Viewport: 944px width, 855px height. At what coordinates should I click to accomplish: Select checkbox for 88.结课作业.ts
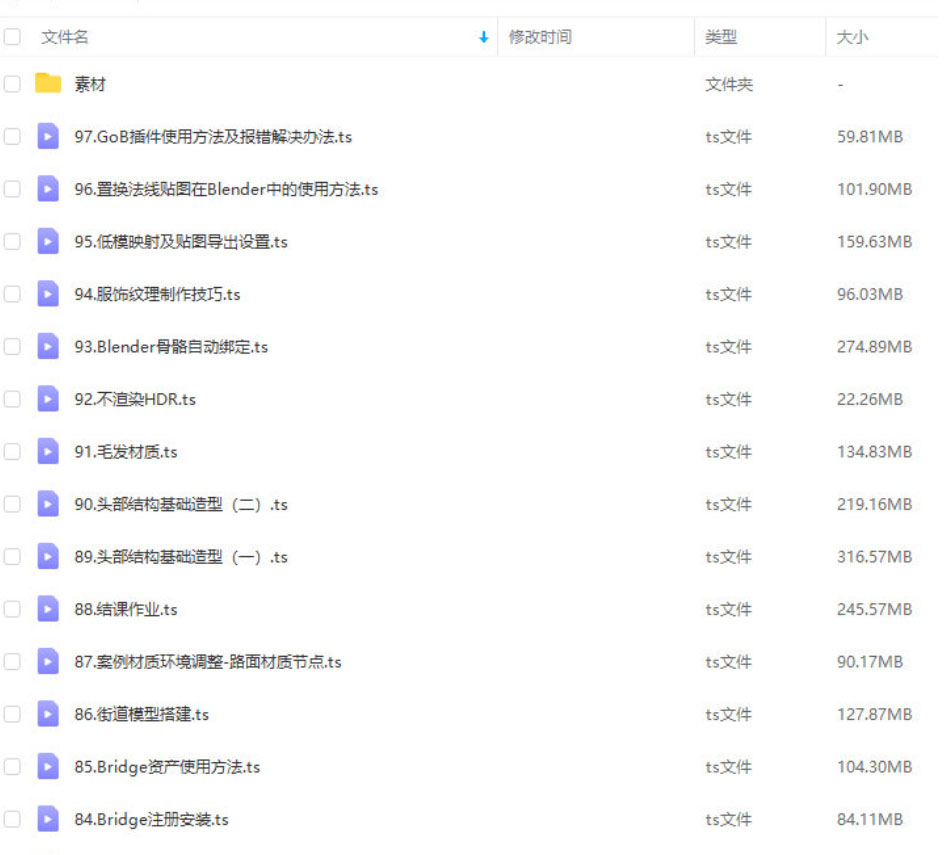coord(12,609)
